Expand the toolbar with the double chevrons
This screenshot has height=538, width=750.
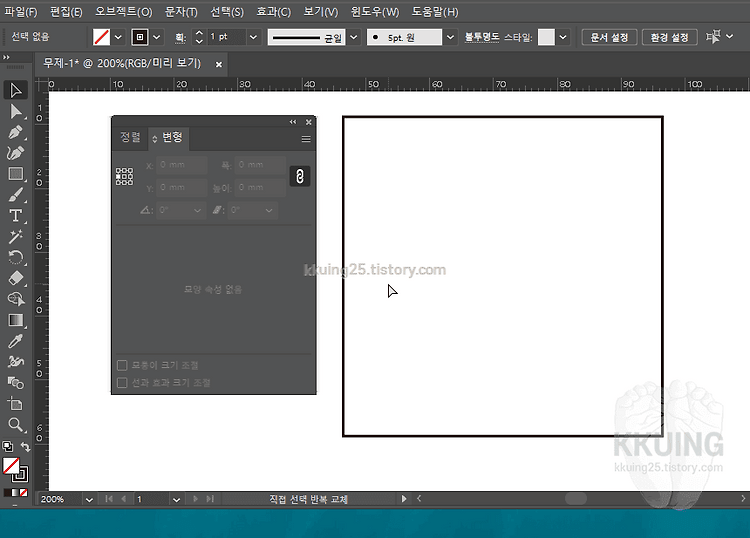pos(6,57)
